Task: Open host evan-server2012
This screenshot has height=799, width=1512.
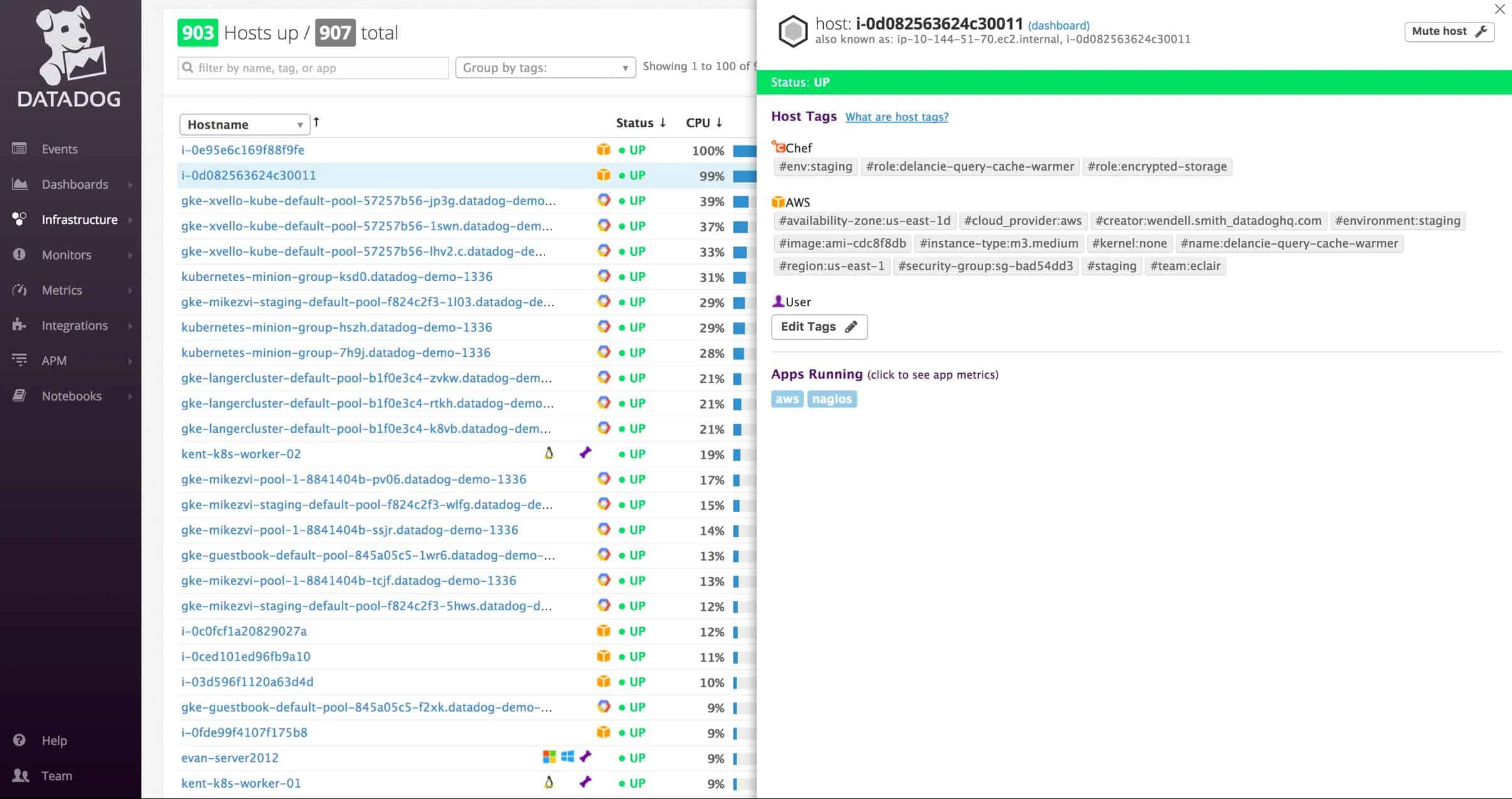Action: (x=230, y=758)
